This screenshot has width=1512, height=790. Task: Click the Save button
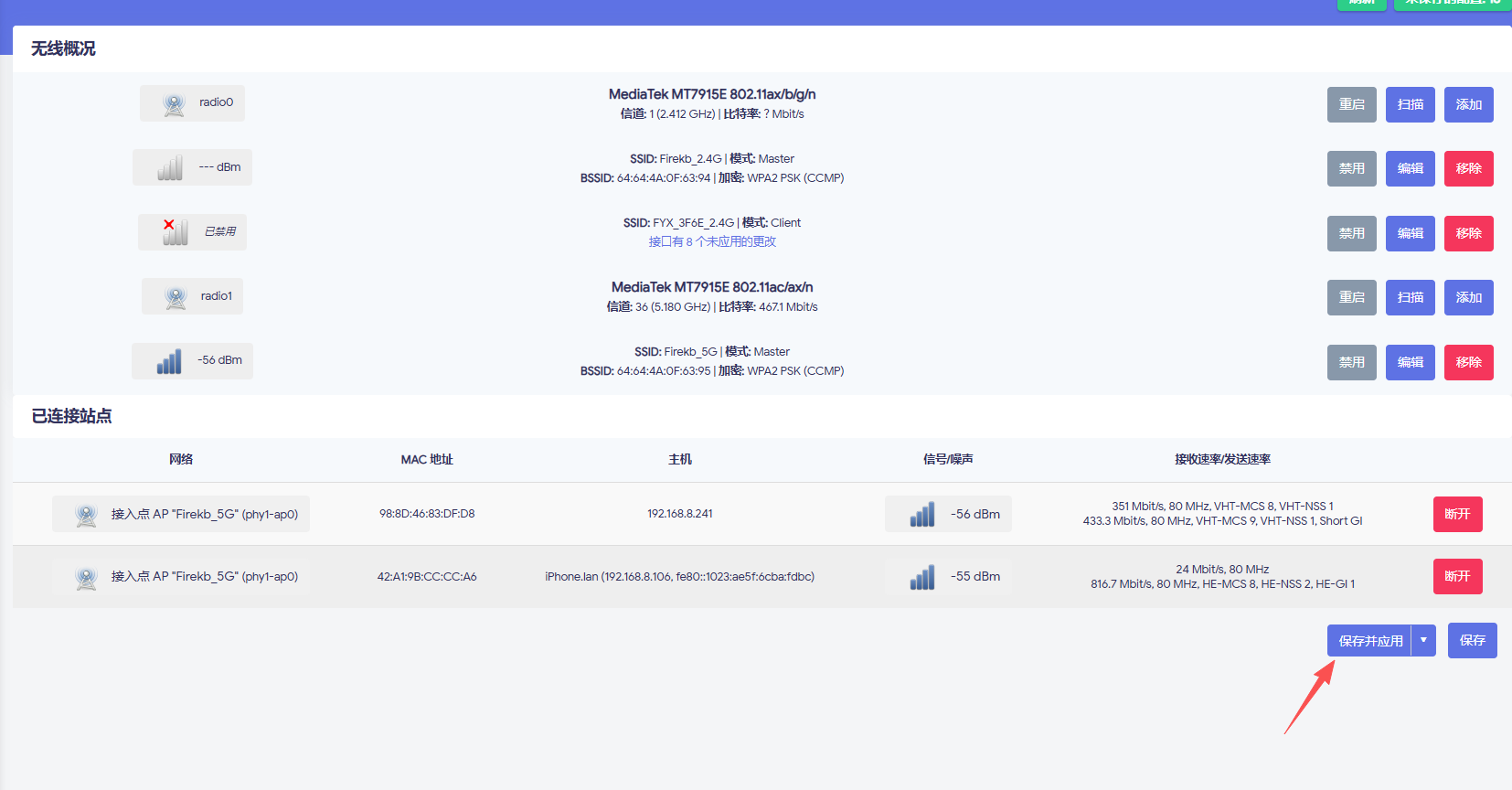coord(1472,640)
